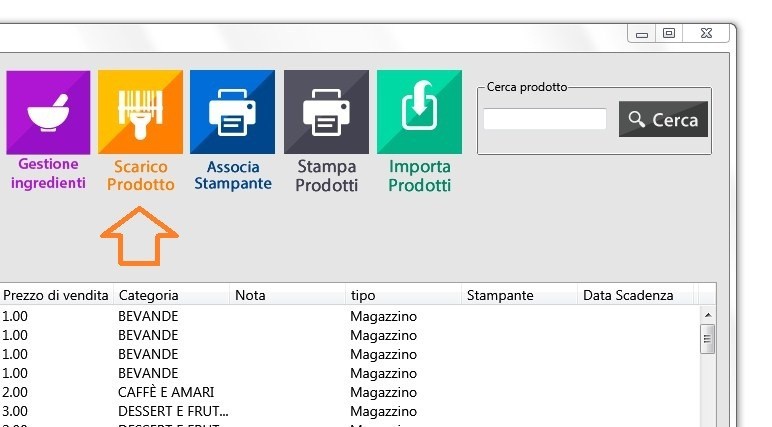Open the Importa Prodotti import icon
Viewport: 772px width, 427px height.
[419, 112]
